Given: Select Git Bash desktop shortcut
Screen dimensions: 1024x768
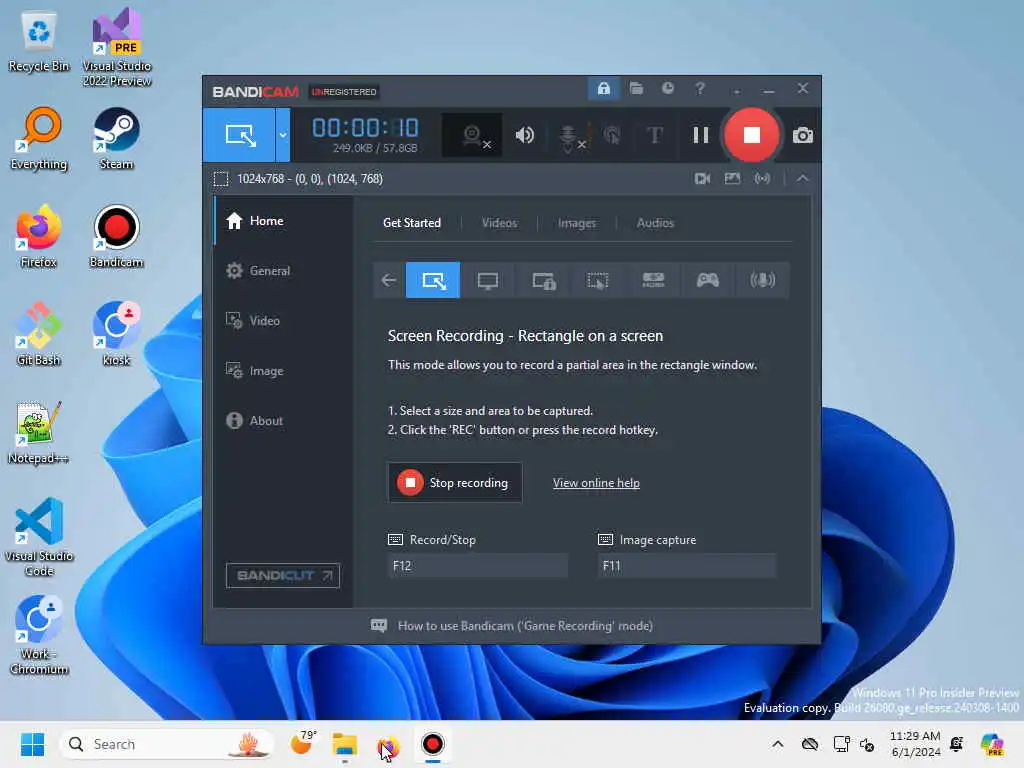Looking at the screenshot, I should pyautogui.click(x=39, y=334).
